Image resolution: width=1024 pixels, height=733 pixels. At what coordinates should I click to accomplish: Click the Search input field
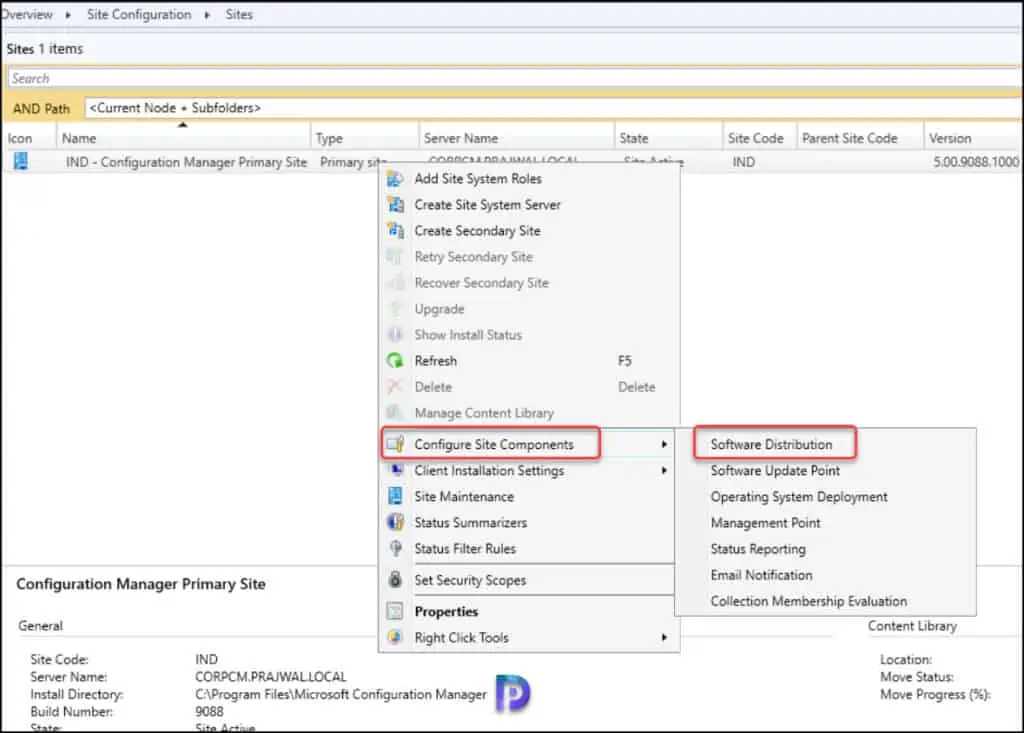515,78
